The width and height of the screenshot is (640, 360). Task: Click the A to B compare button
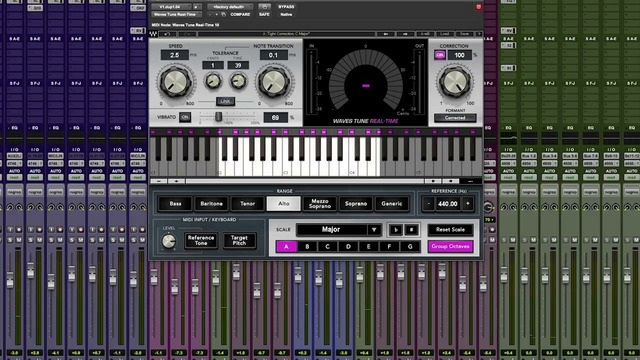pyautogui.click(x=426, y=34)
